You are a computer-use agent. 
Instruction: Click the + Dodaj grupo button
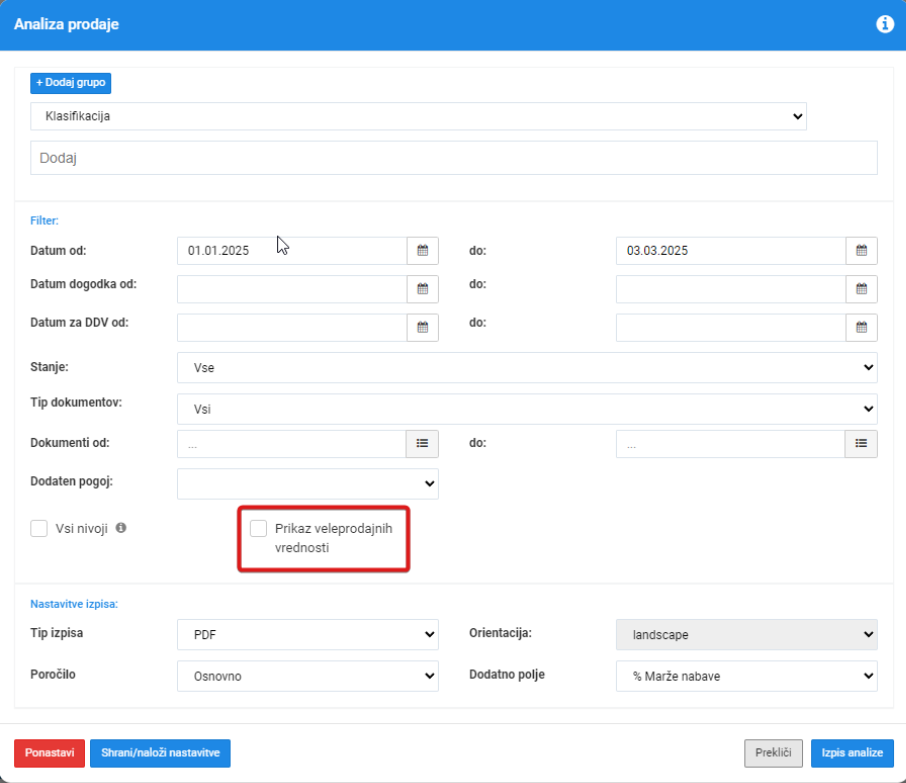pyautogui.click(x=70, y=83)
